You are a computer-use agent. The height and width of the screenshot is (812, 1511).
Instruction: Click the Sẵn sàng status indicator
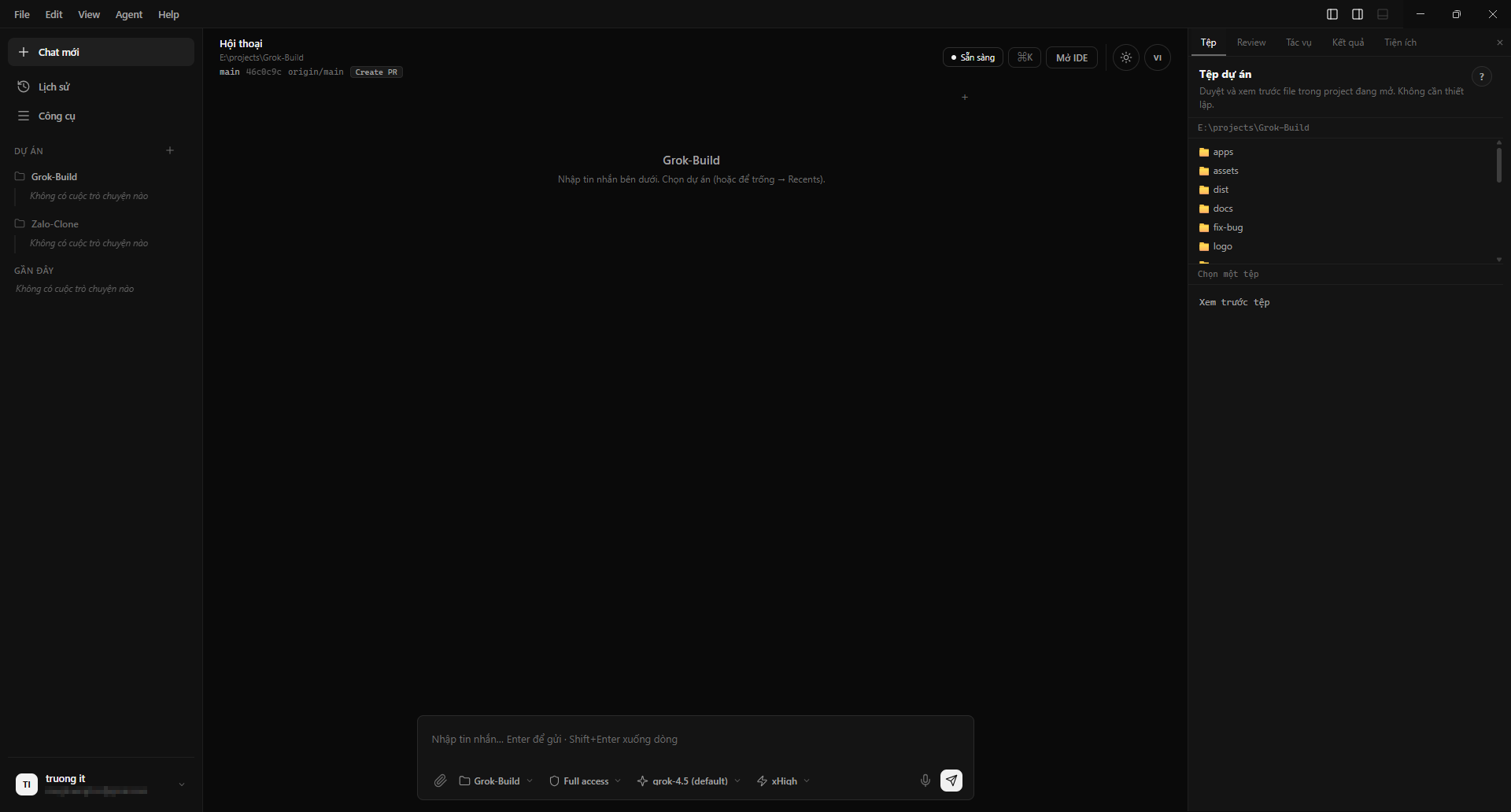(x=973, y=57)
